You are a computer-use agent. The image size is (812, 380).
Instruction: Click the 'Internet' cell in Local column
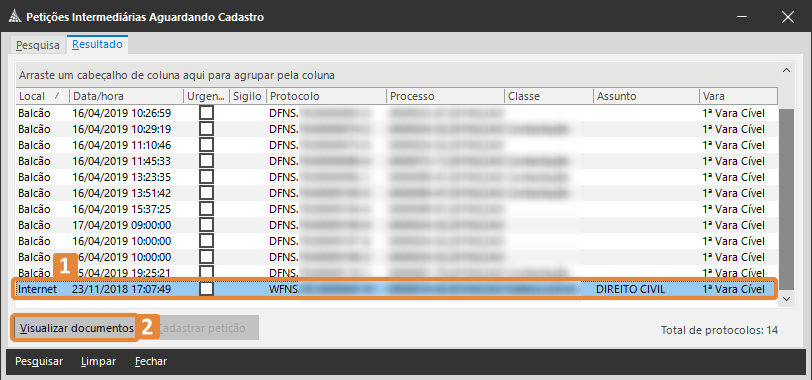[x=37, y=289]
